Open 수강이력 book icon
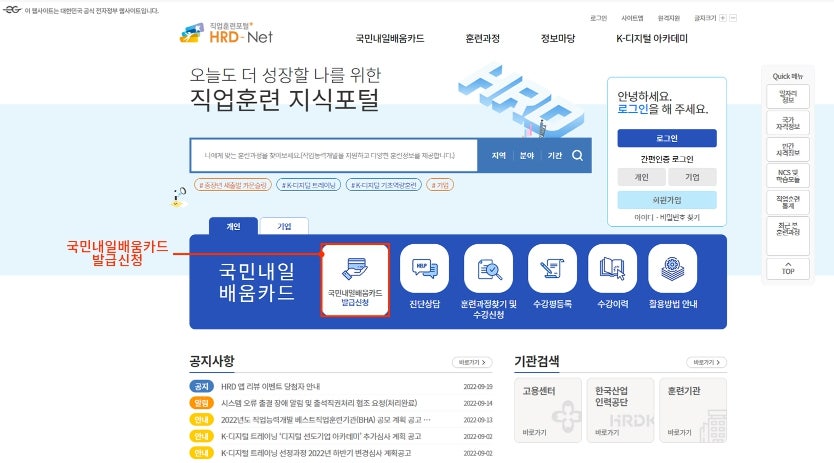834x463 pixels. (612, 269)
